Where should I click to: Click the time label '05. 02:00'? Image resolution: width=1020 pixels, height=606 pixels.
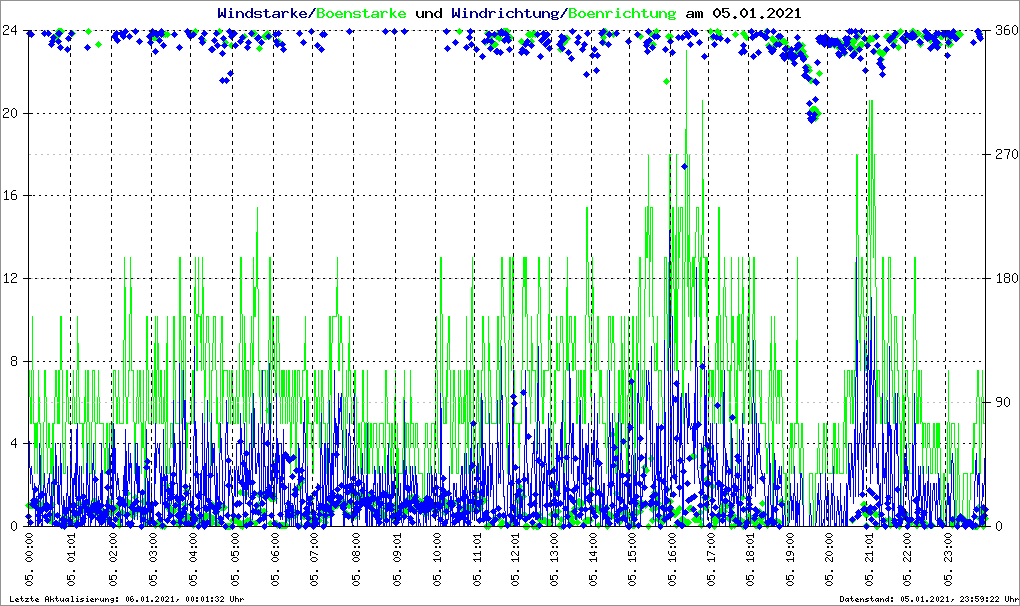pos(113,560)
